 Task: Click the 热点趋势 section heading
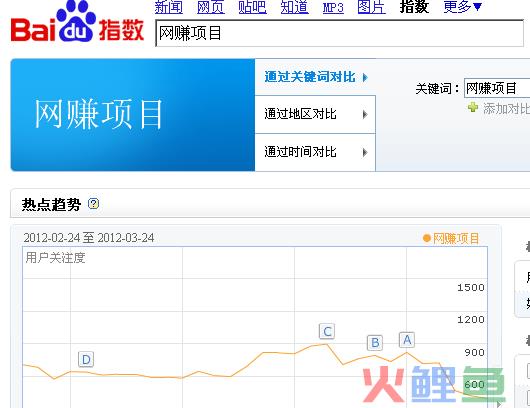click(51, 204)
